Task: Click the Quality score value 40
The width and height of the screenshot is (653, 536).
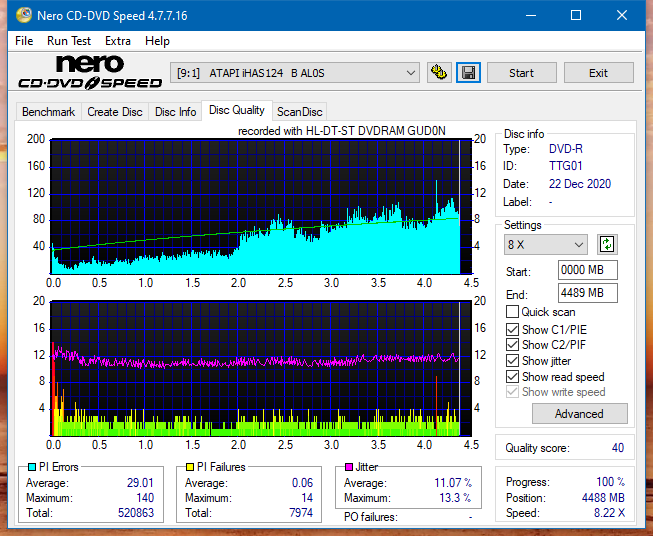Action: 618,448
